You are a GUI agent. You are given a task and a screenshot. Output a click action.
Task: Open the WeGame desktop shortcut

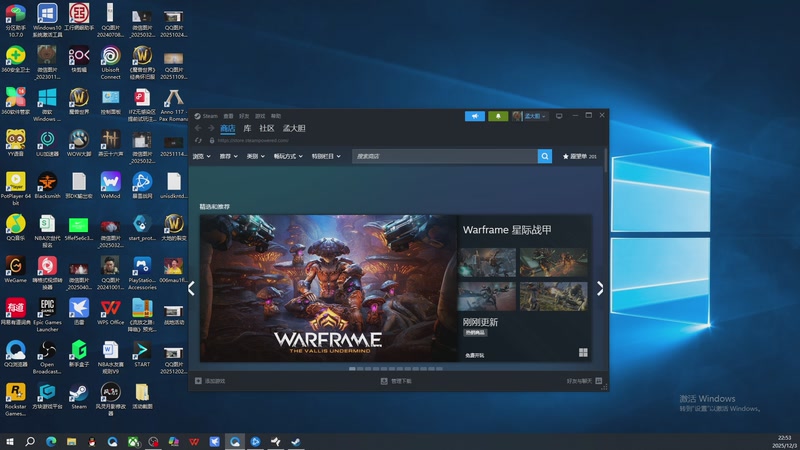[x=15, y=269]
